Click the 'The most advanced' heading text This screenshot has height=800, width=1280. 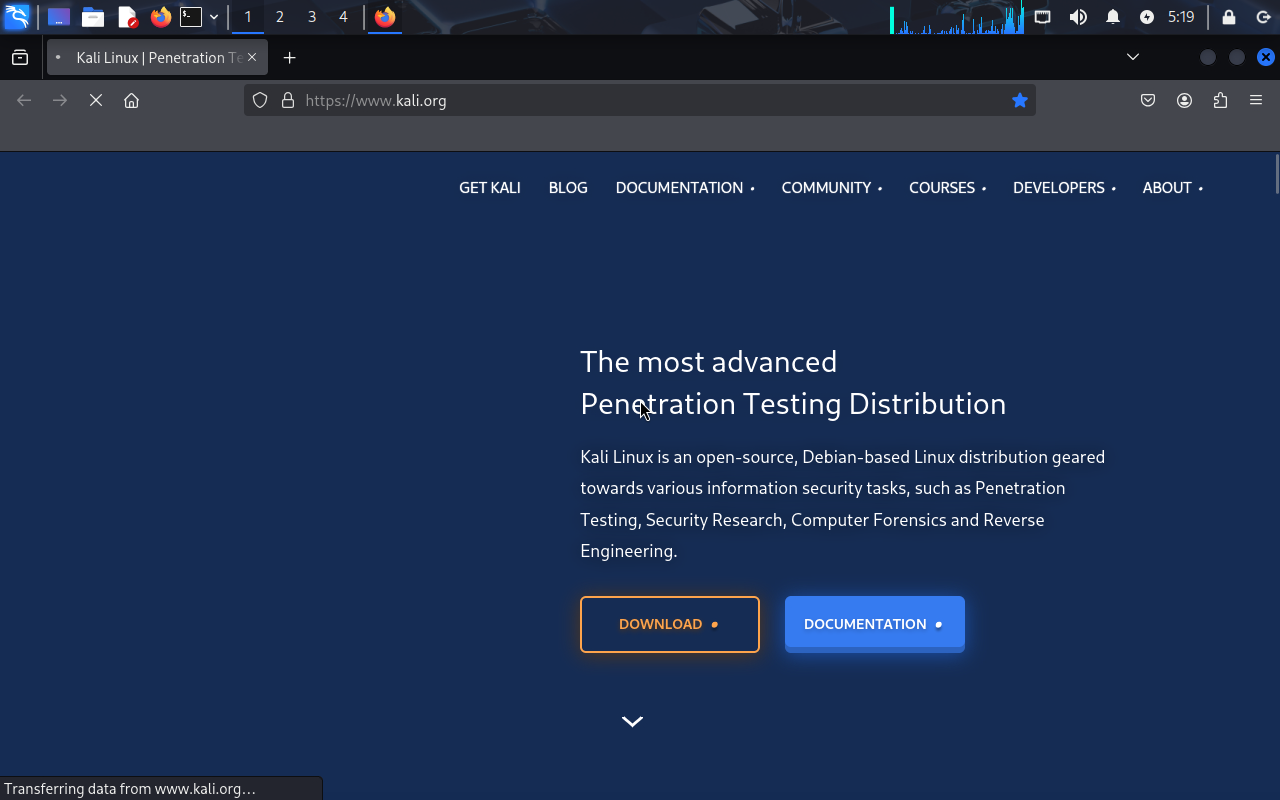click(709, 361)
